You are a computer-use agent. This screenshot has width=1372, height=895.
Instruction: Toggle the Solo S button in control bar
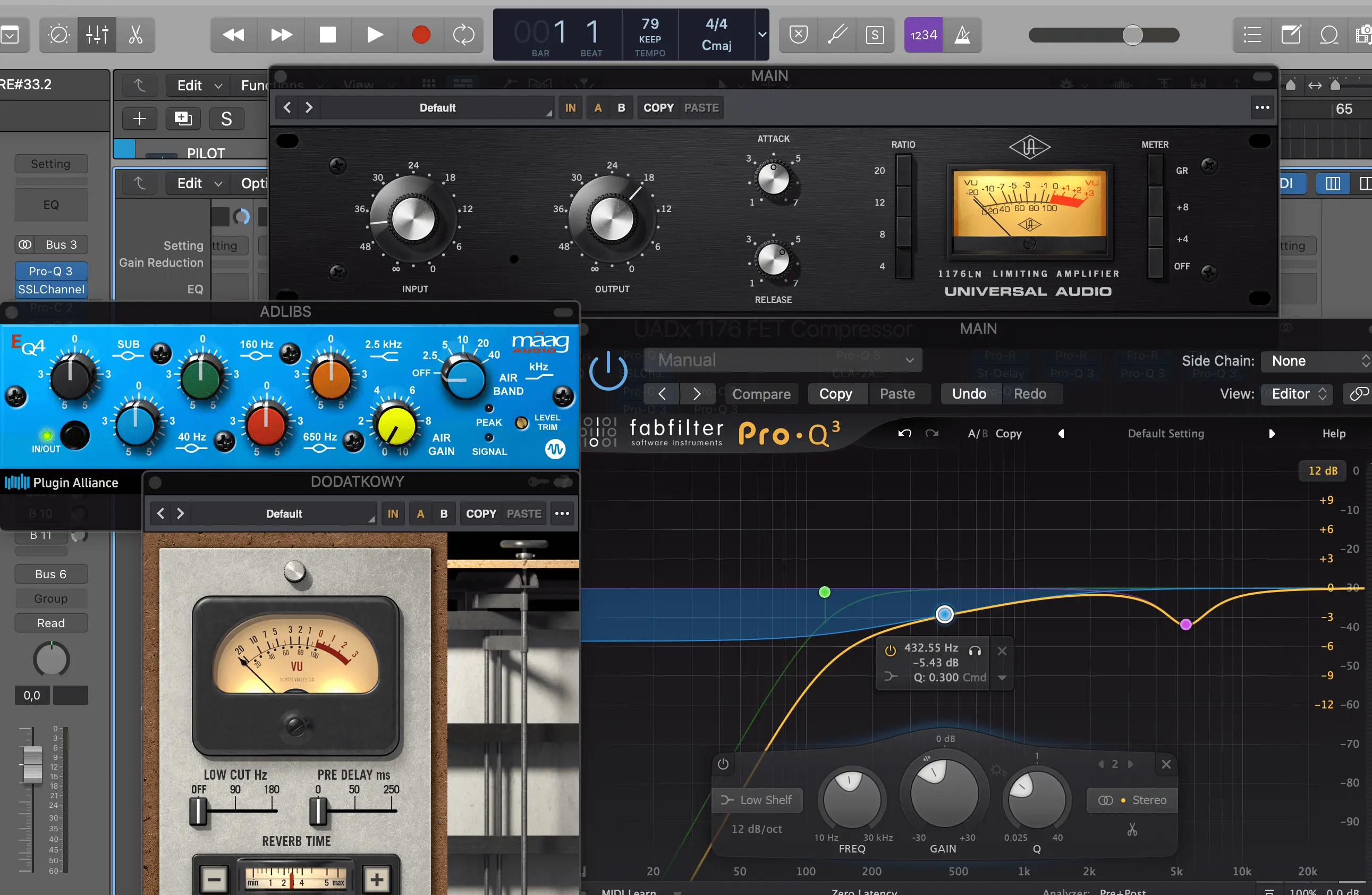coord(875,35)
